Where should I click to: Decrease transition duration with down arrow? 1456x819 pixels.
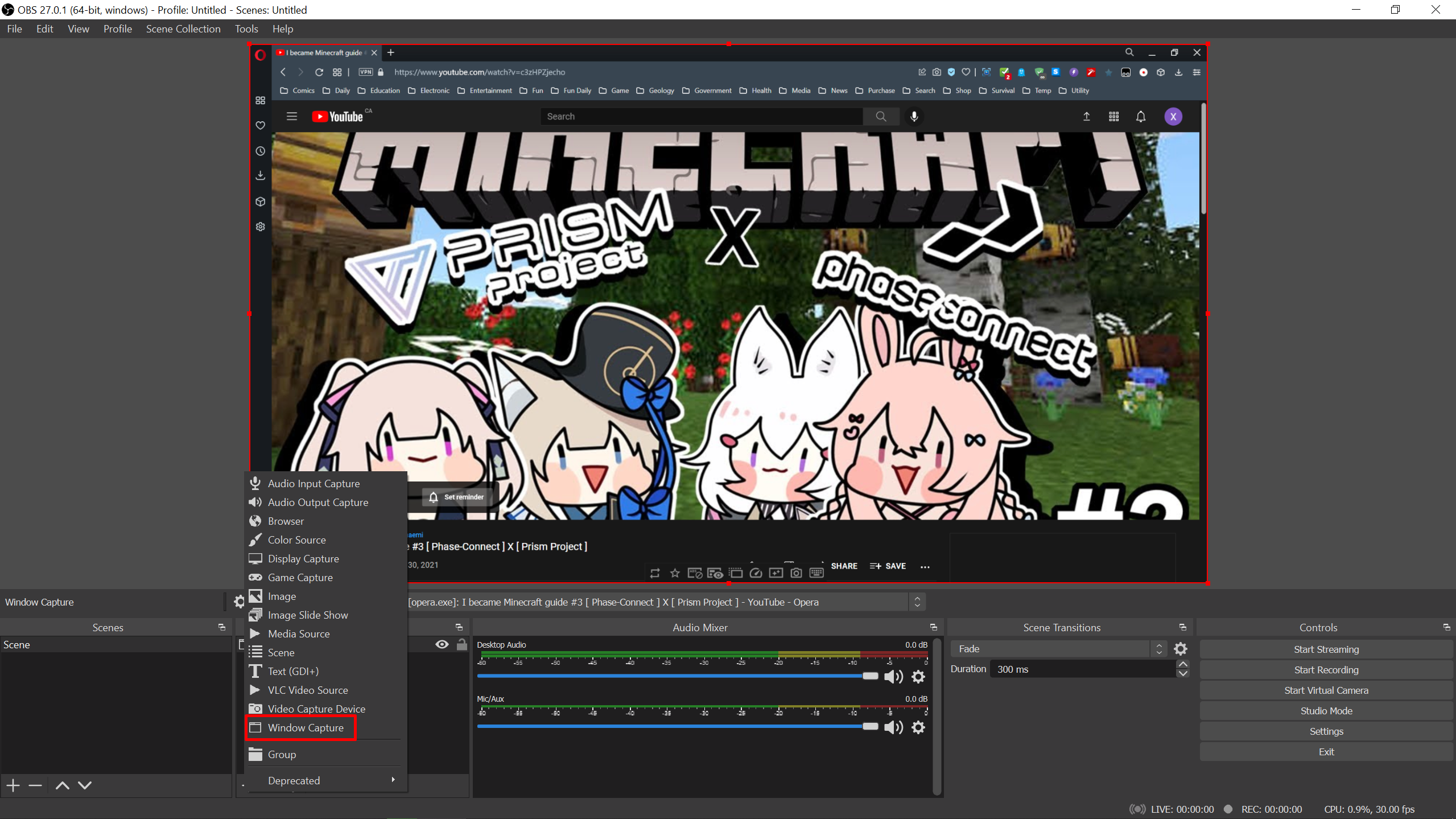click(1183, 674)
